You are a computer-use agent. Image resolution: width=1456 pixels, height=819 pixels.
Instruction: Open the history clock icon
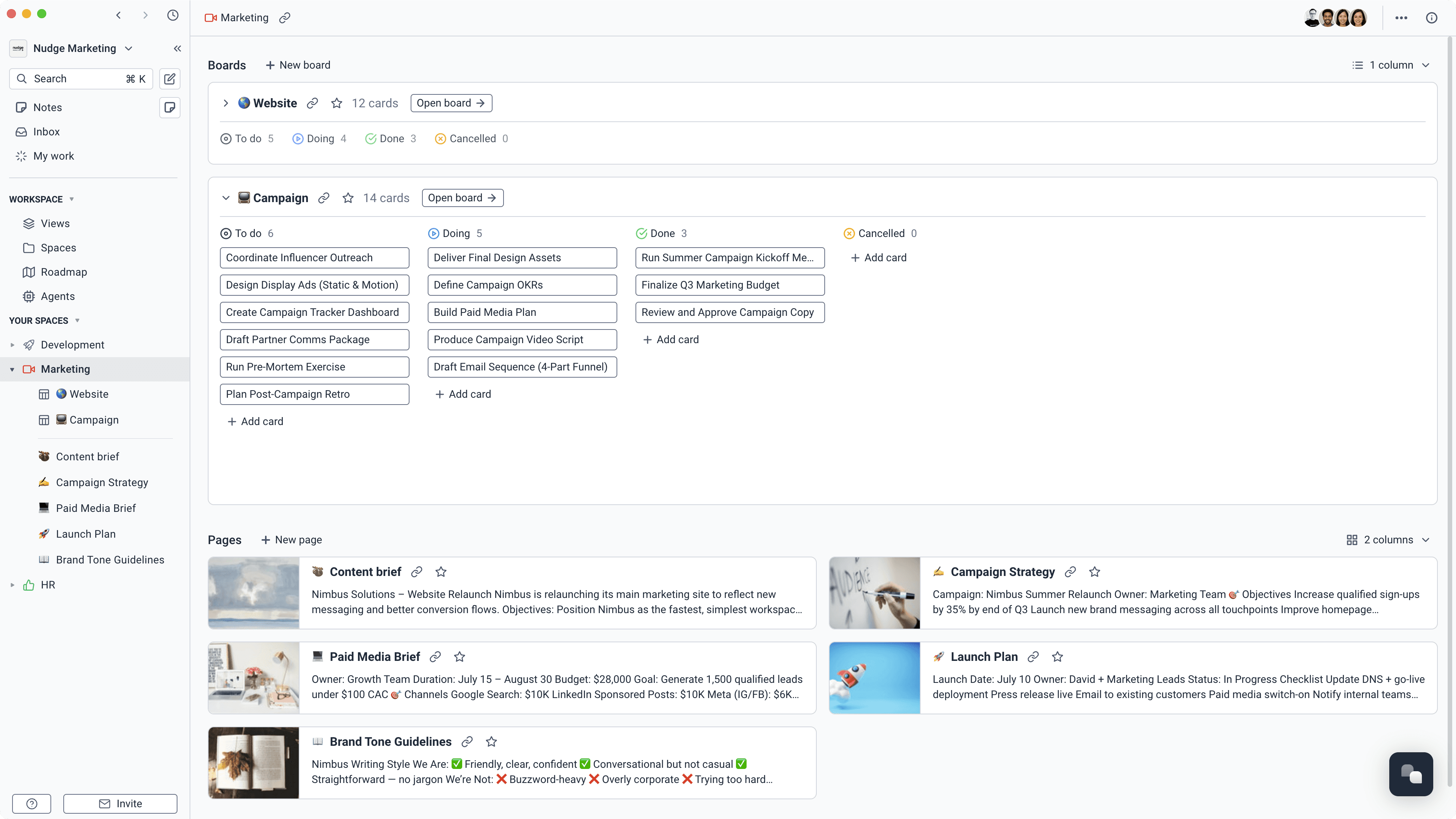(x=173, y=15)
